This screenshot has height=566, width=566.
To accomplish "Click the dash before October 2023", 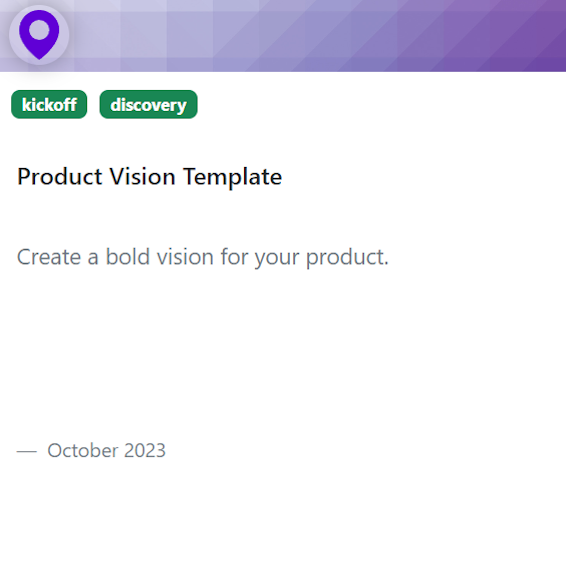I will 27,451.
